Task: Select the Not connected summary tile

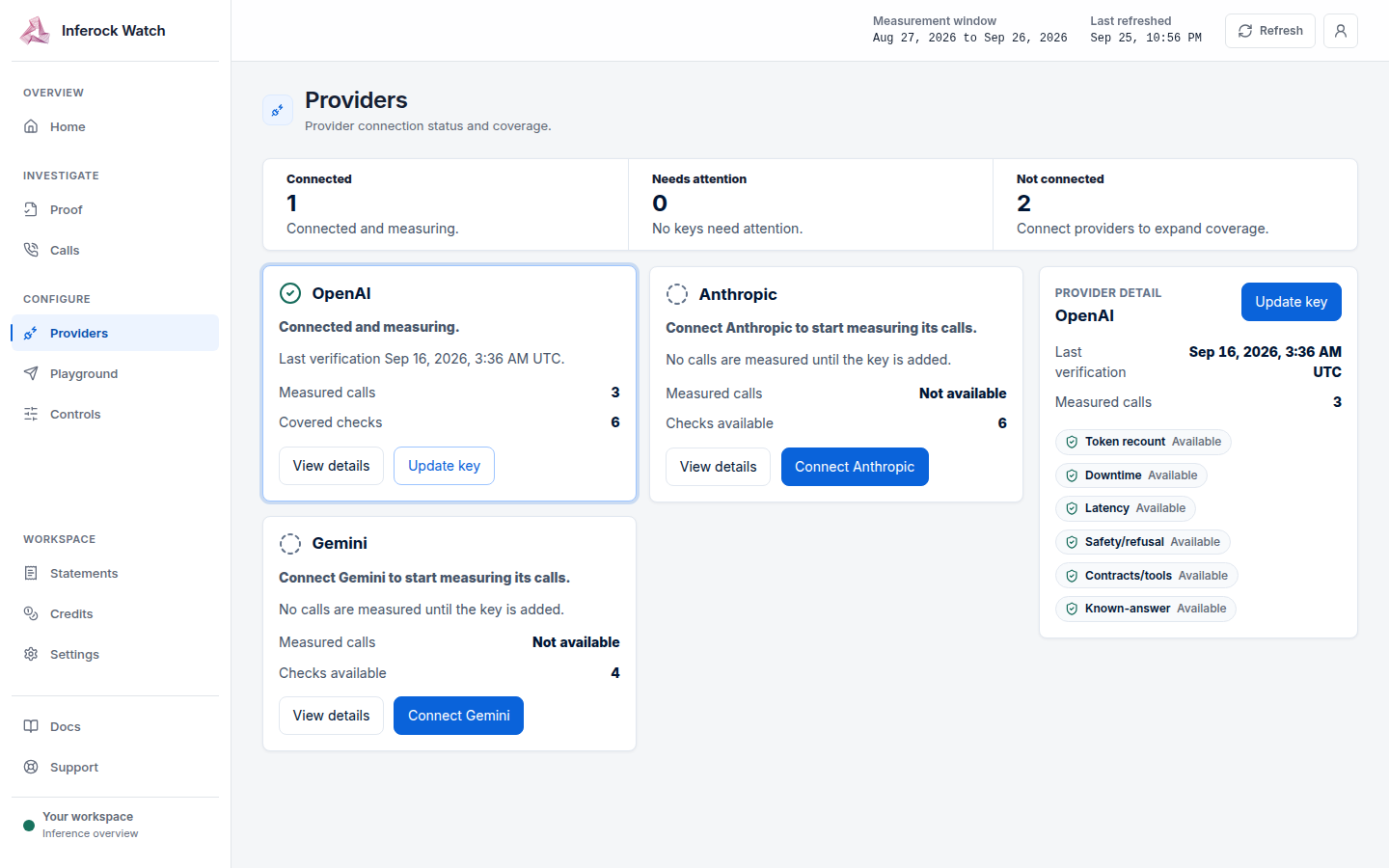Action: click(1175, 204)
